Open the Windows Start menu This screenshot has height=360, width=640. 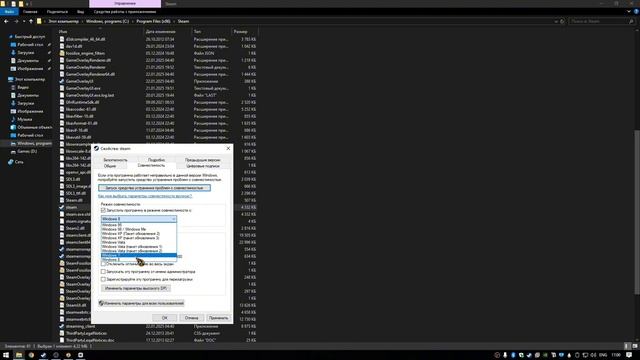click(x=6, y=355)
